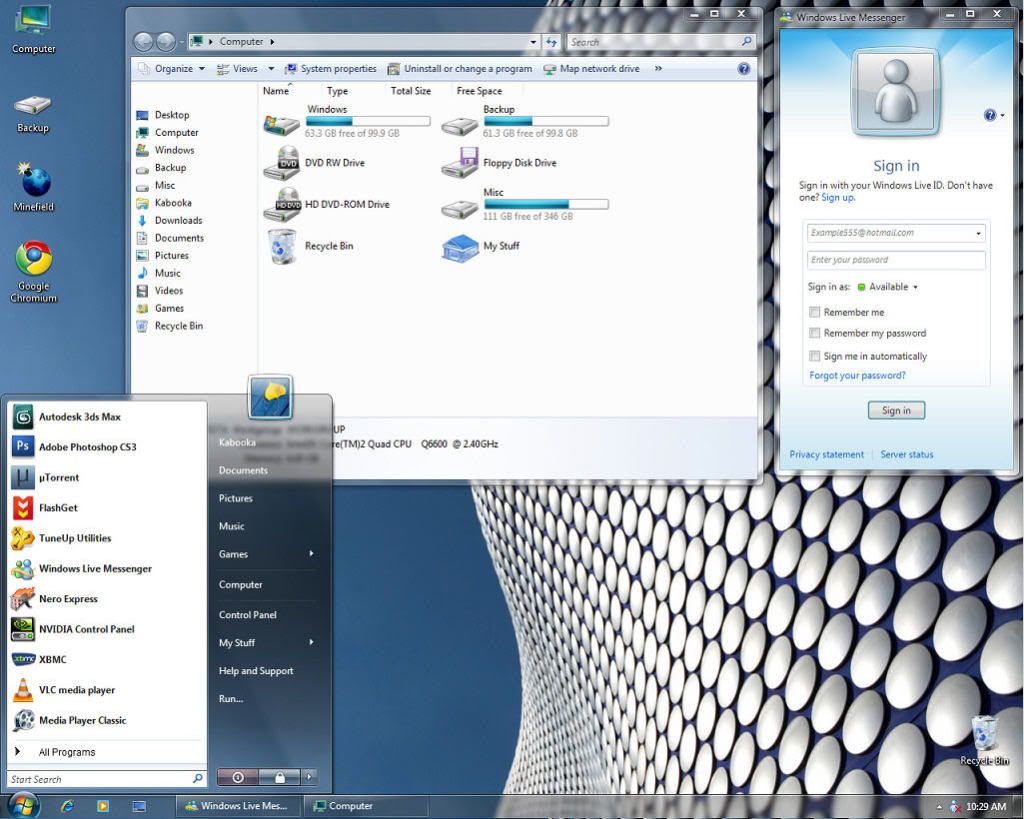
Task: Select the HD DVD-ROM Drive icon
Action: pyautogui.click(x=327, y=204)
